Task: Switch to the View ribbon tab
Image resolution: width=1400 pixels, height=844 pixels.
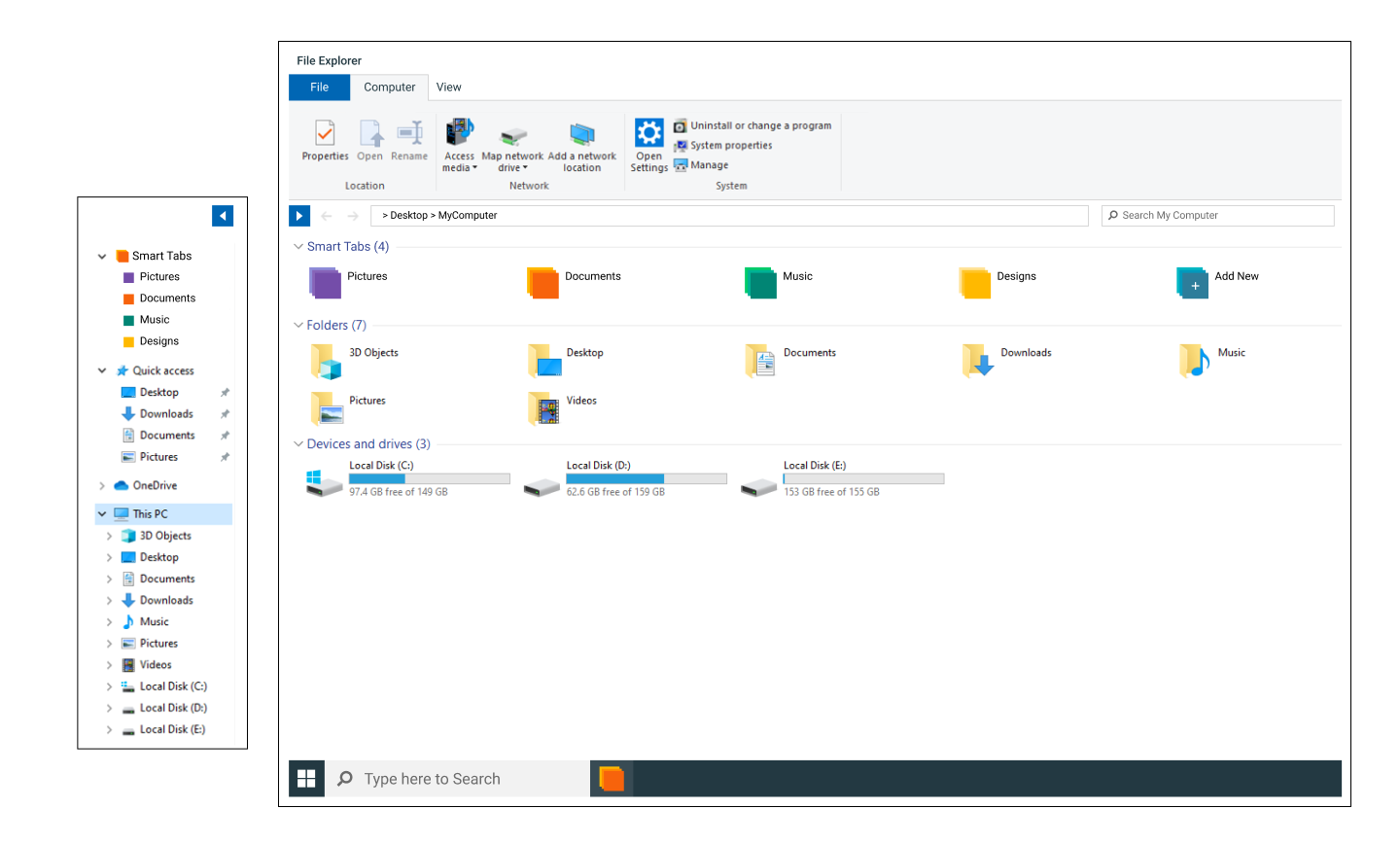Action: 448,88
